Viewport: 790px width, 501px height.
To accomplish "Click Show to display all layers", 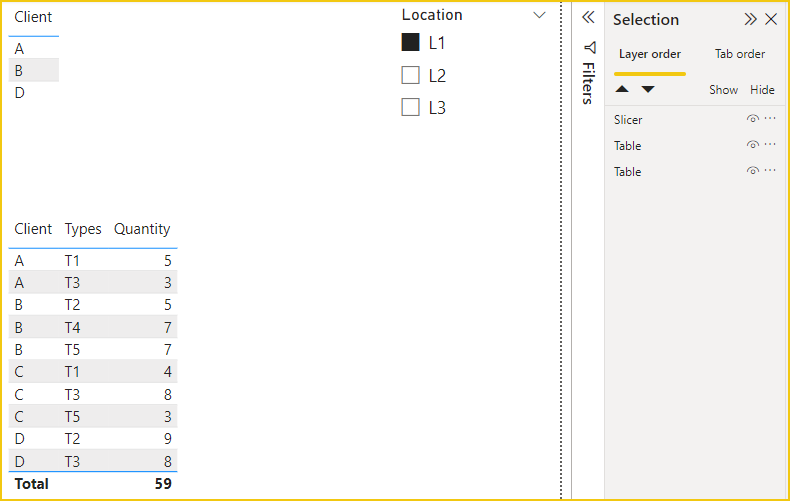I will coord(723,90).
